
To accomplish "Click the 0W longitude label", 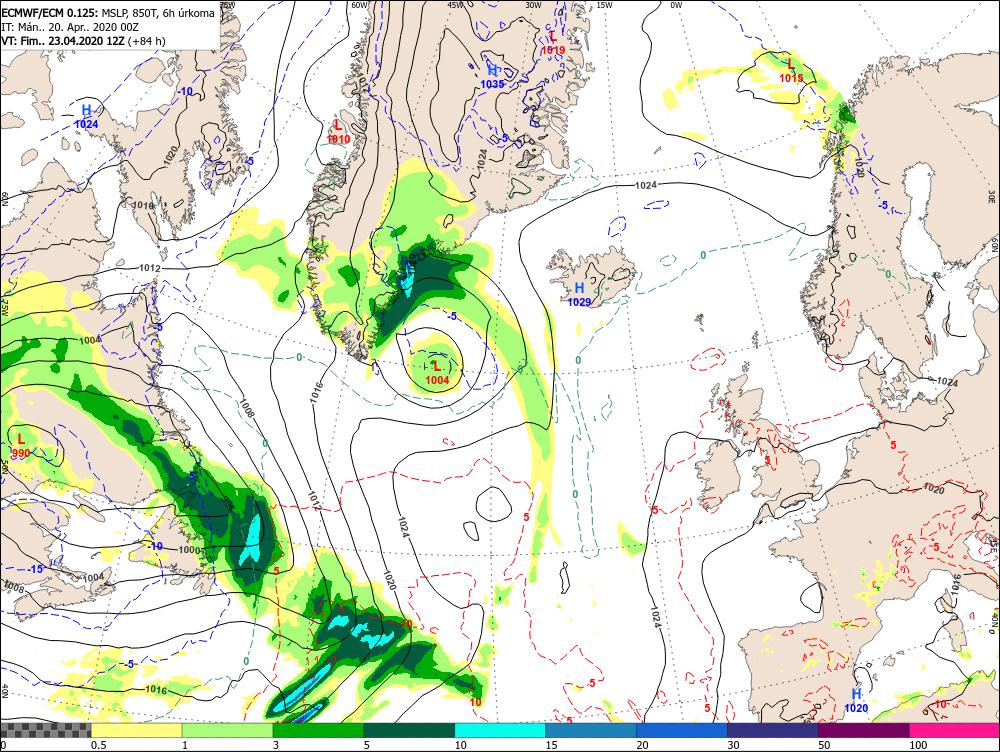I will (x=676, y=5).
